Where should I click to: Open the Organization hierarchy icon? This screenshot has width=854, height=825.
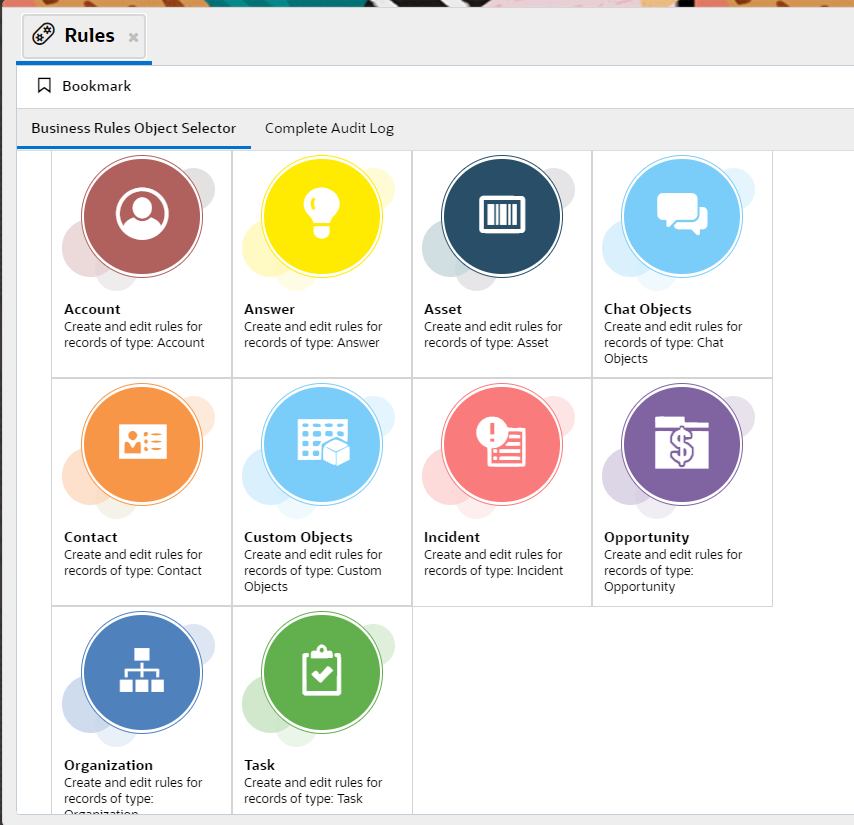142,672
